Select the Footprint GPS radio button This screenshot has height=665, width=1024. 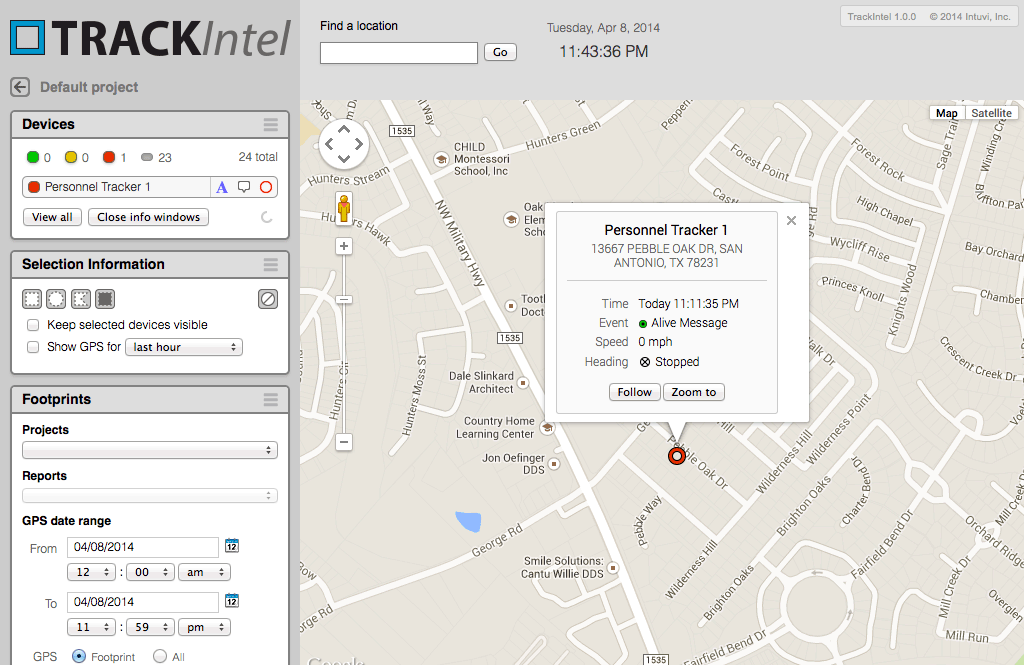(x=79, y=656)
